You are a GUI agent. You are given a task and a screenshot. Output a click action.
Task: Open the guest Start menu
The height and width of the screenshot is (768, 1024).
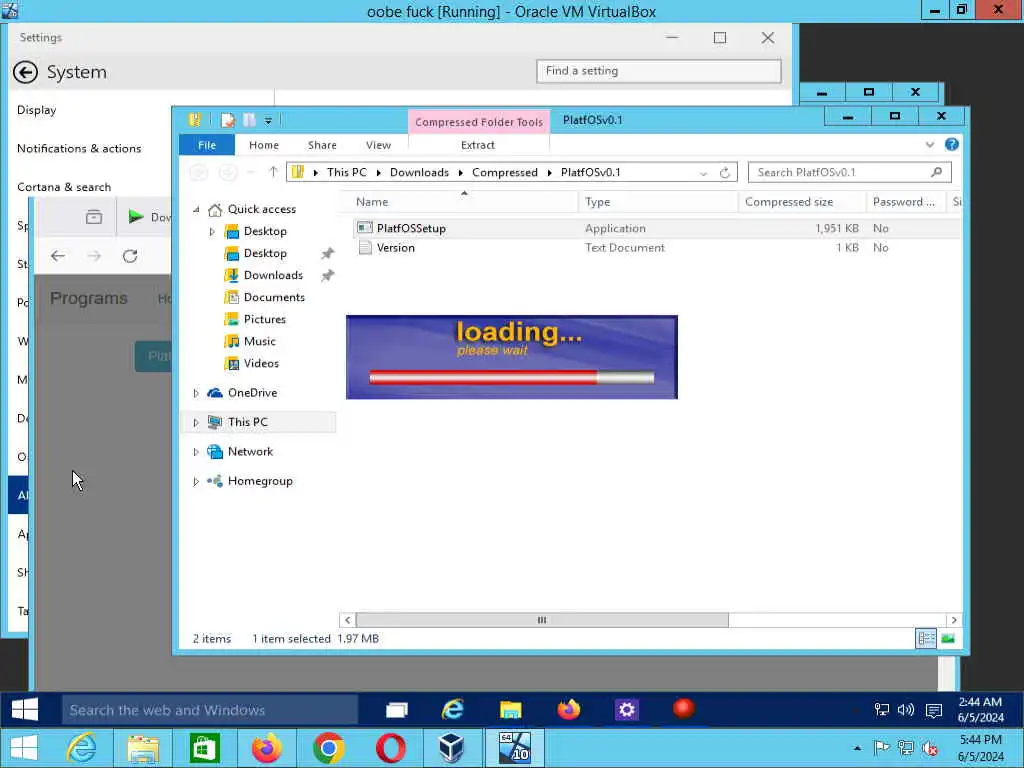coord(25,710)
